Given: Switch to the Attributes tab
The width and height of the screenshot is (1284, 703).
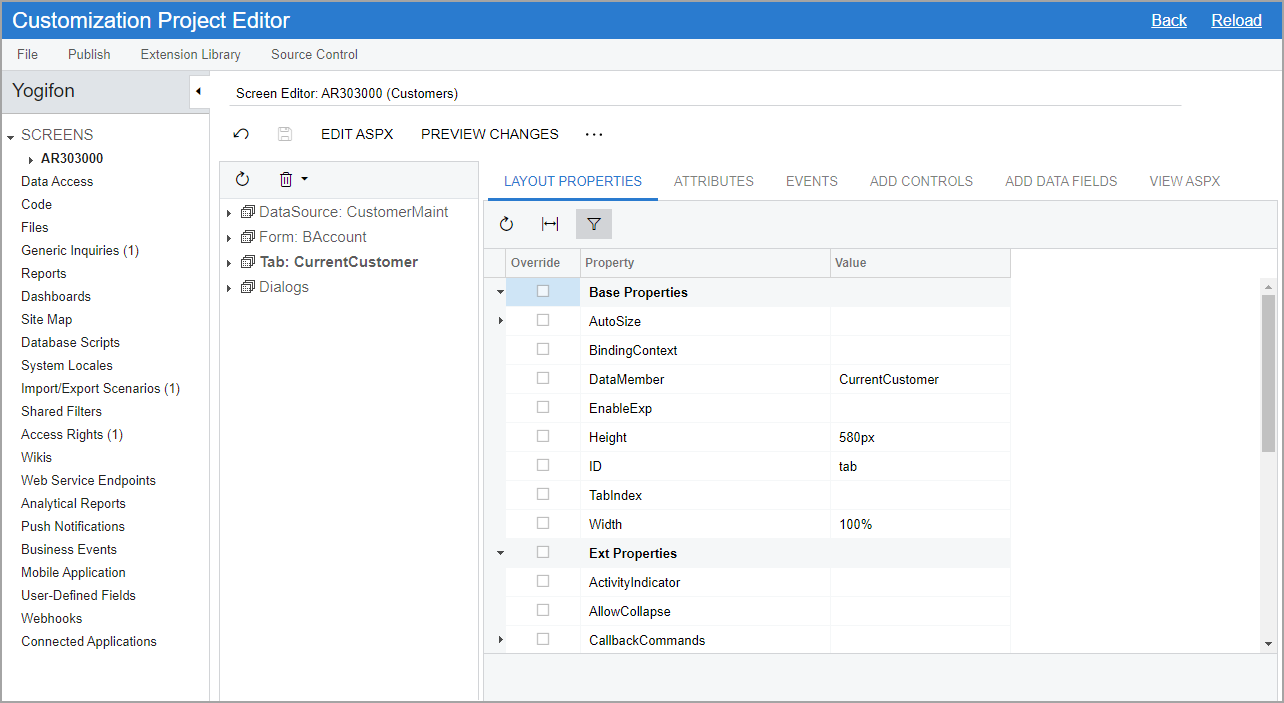Looking at the screenshot, I should [713, 181].
